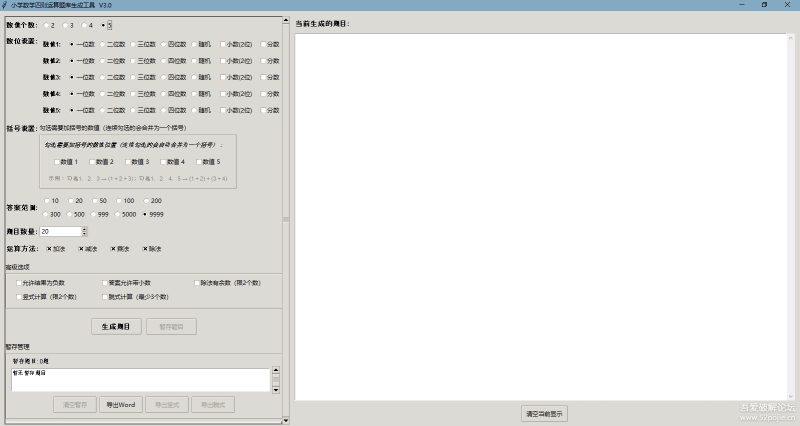Image resolution: width=800 pixels, height=426 pixels.
Task: Choose answer range 300
Action: tap(52, 215)
